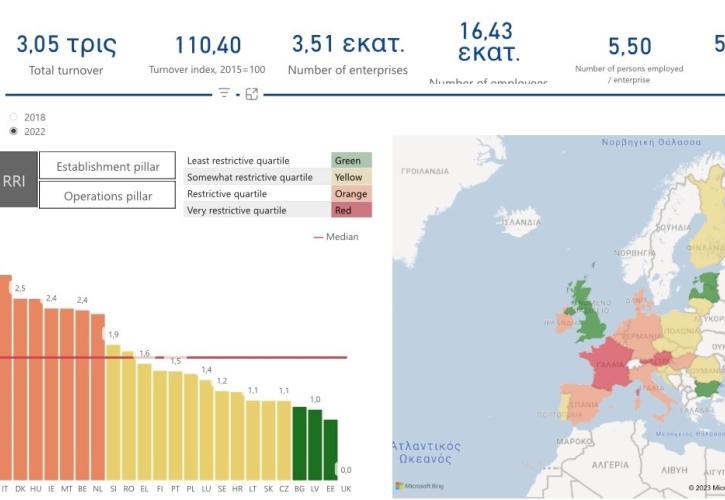Select the DK bar in the chart
725x500 pixels.
point(20,389)
